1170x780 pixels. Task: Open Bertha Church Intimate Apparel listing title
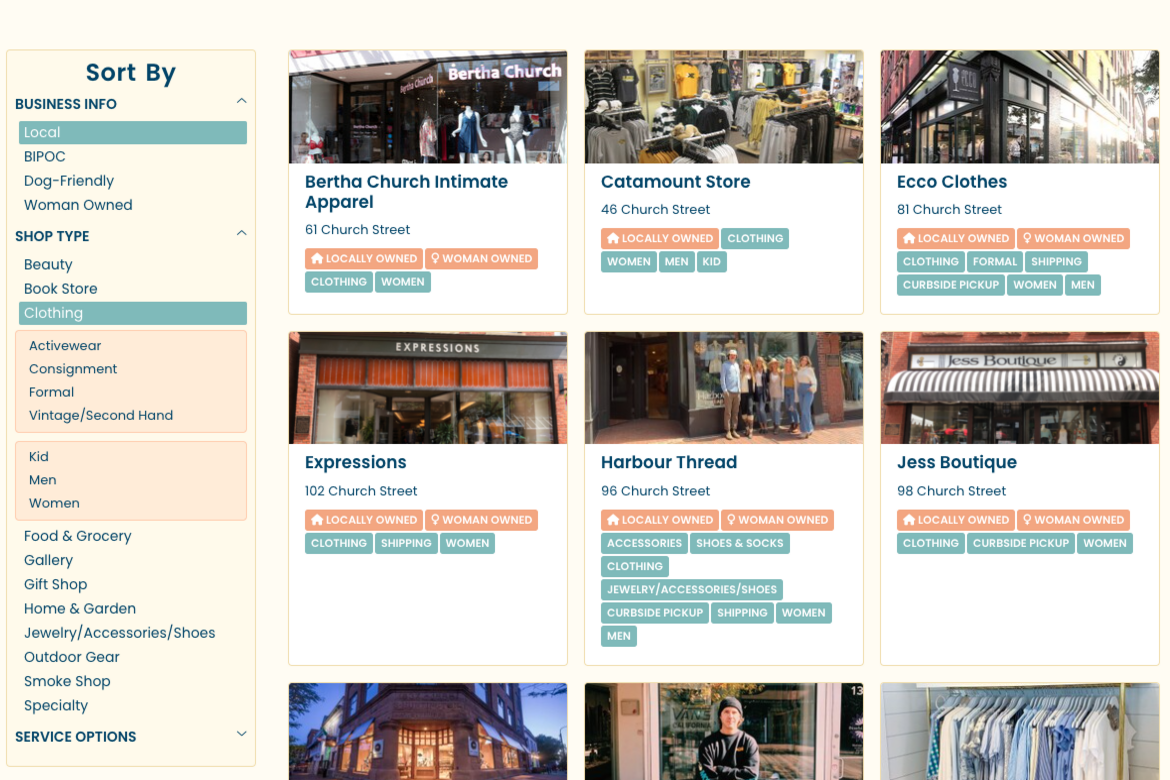406,192
